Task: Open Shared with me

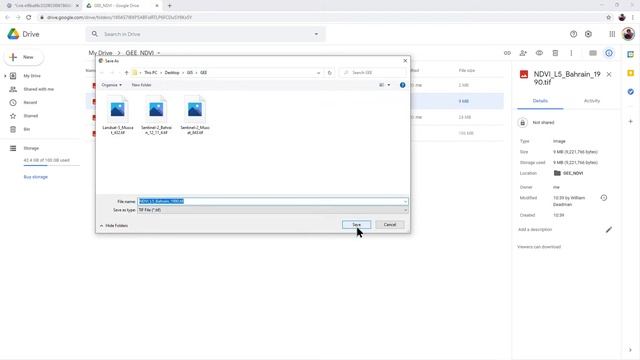Action: [x=38, y=89]
